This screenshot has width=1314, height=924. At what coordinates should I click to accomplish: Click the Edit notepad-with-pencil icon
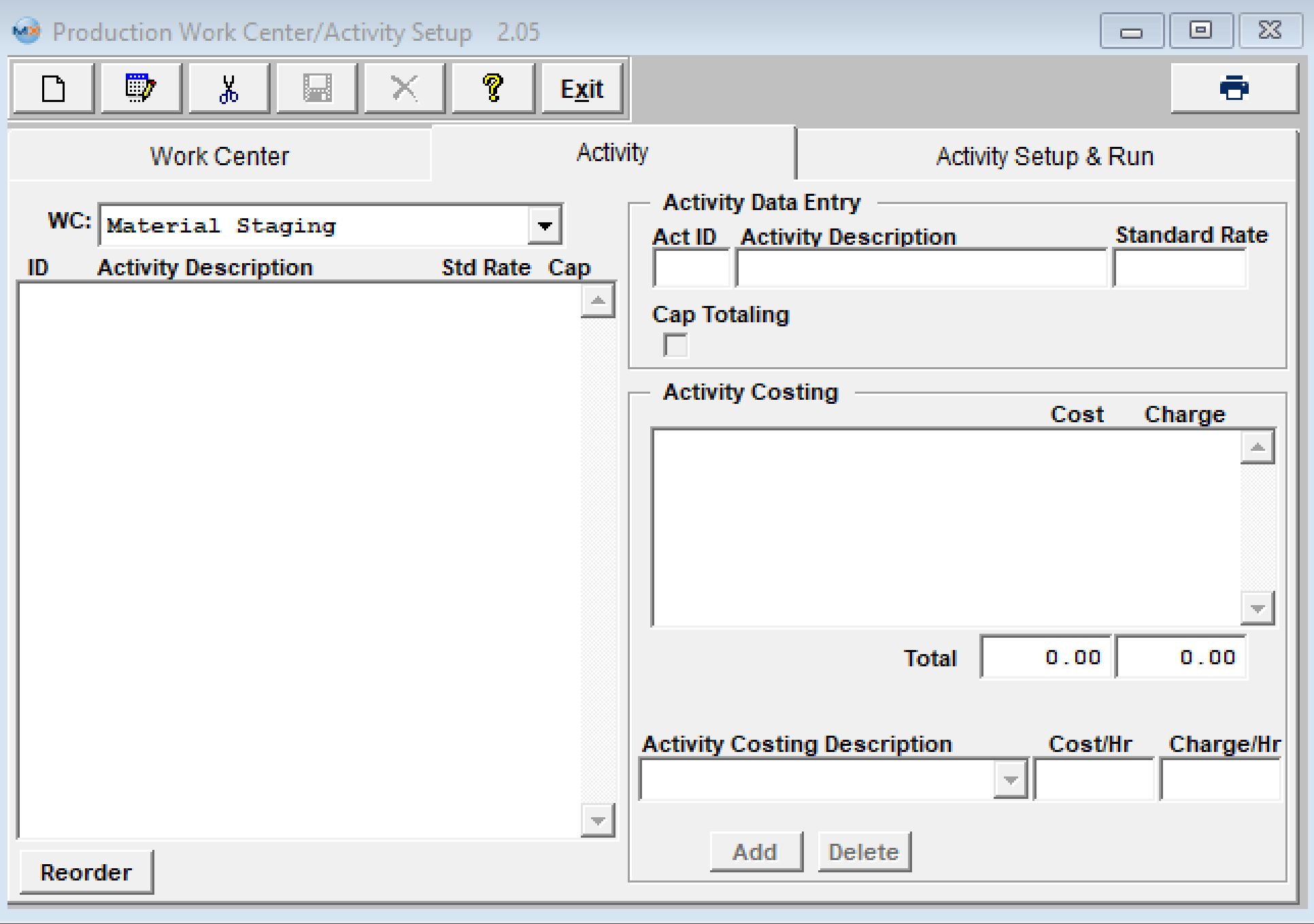pyautogui.click(x=141, y=88)
